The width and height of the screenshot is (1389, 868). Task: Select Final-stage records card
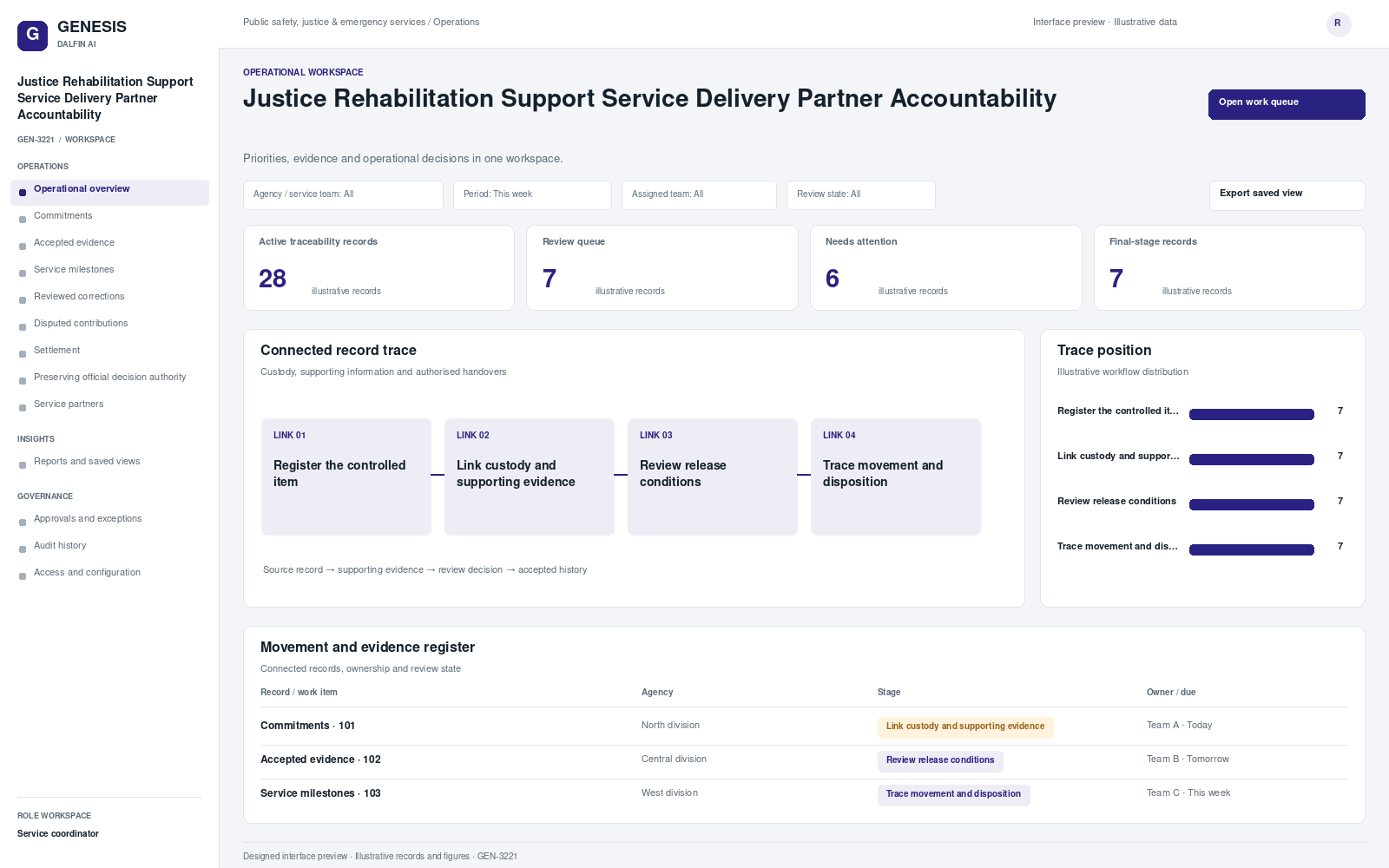point(1229,267)
